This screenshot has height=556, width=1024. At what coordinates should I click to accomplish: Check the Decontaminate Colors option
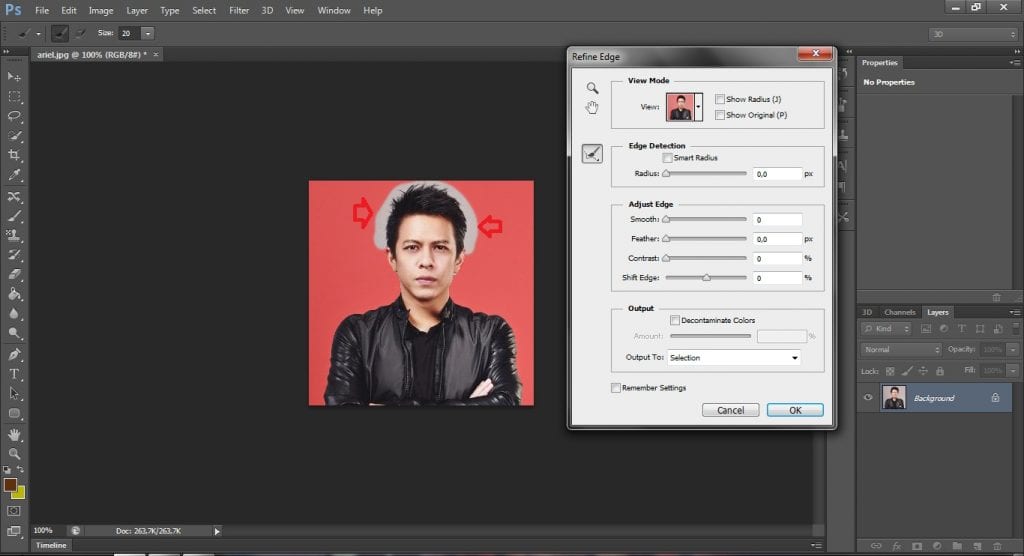675,320
